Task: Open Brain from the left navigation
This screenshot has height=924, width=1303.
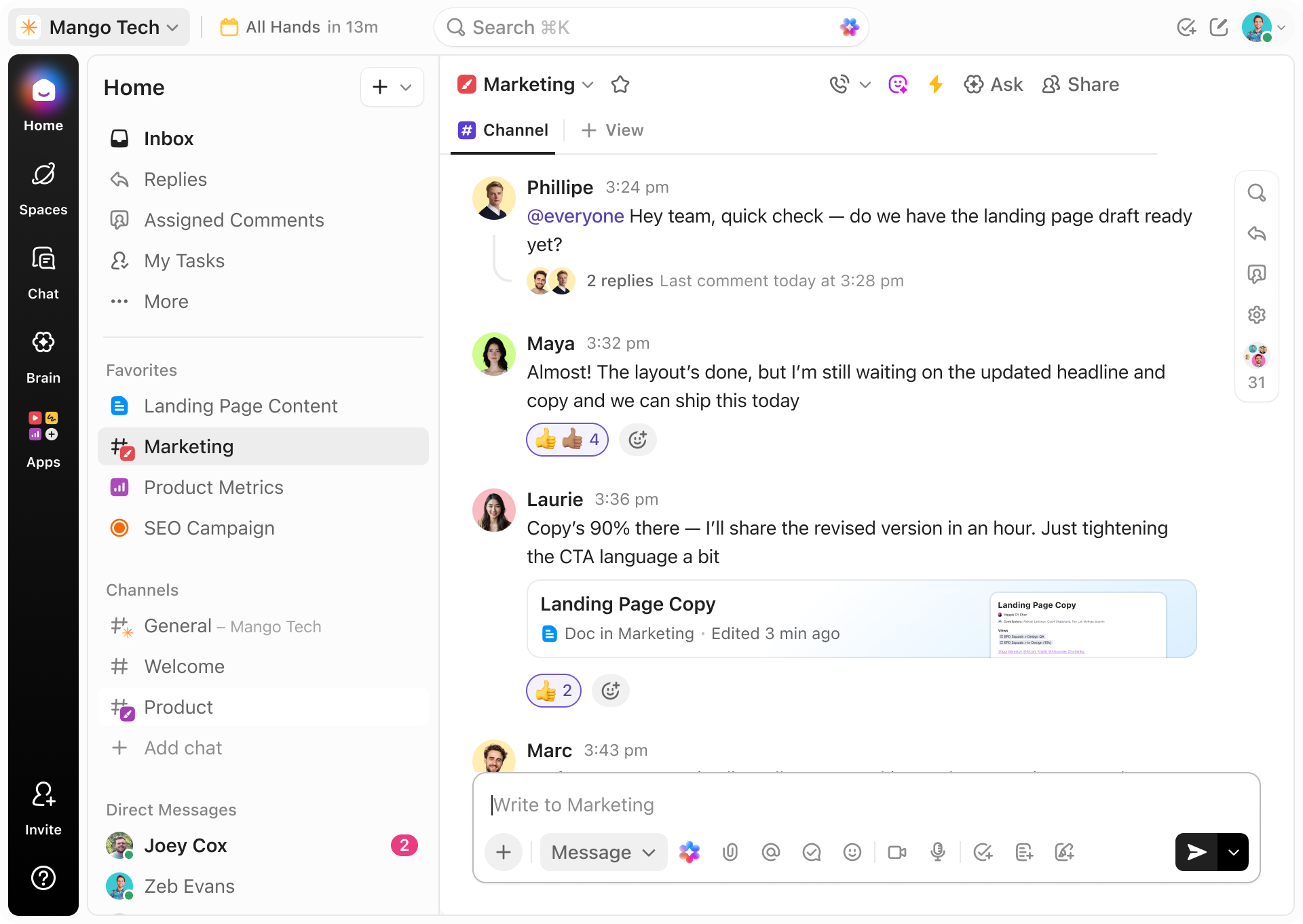Action: tap(43, 353)
